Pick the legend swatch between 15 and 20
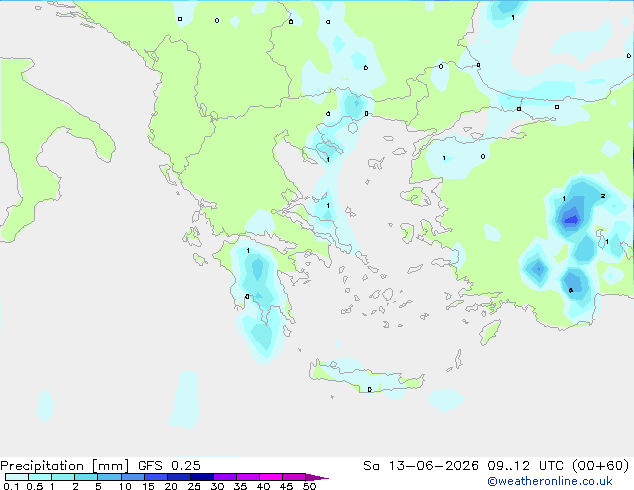Image resolution: width=634 pixels, height=490 pixels. pyautogui.click(x=155, y=477)
